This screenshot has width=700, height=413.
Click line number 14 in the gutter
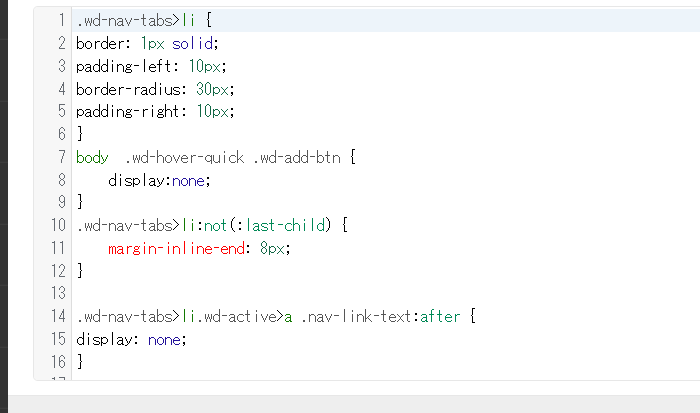pos(58,316)
